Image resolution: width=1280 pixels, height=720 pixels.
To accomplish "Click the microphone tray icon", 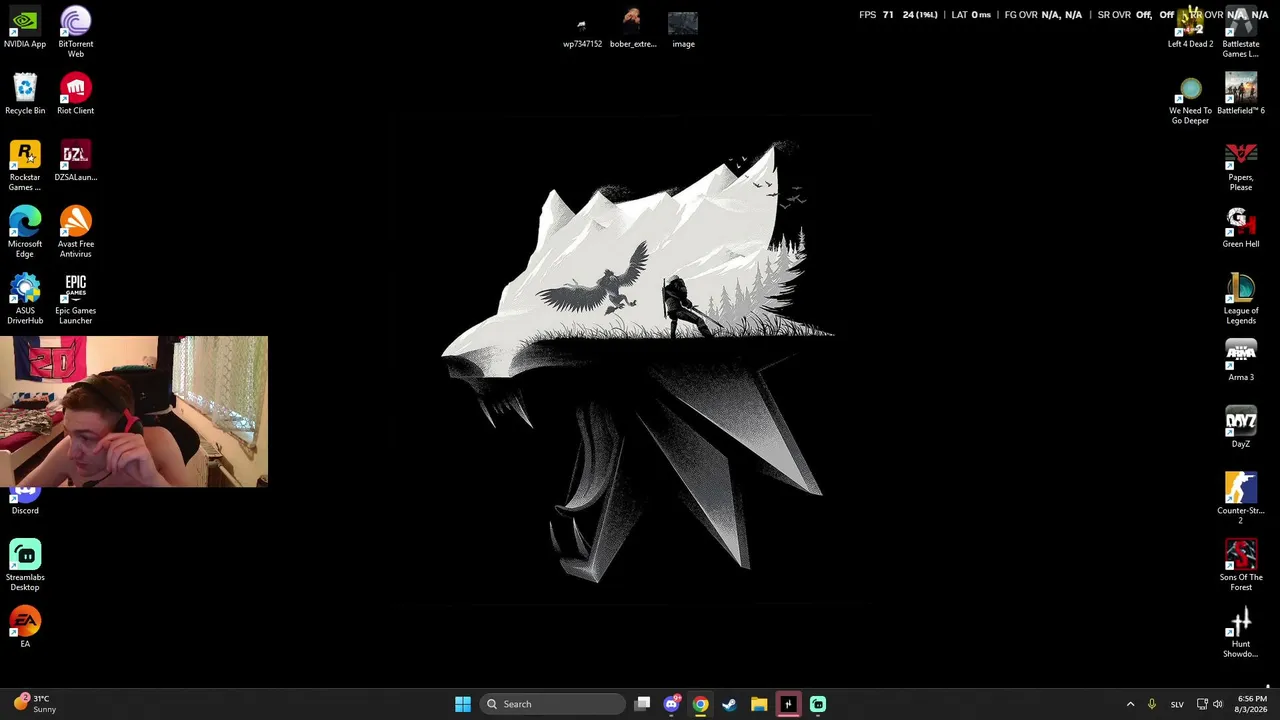I will point(1152,704).
